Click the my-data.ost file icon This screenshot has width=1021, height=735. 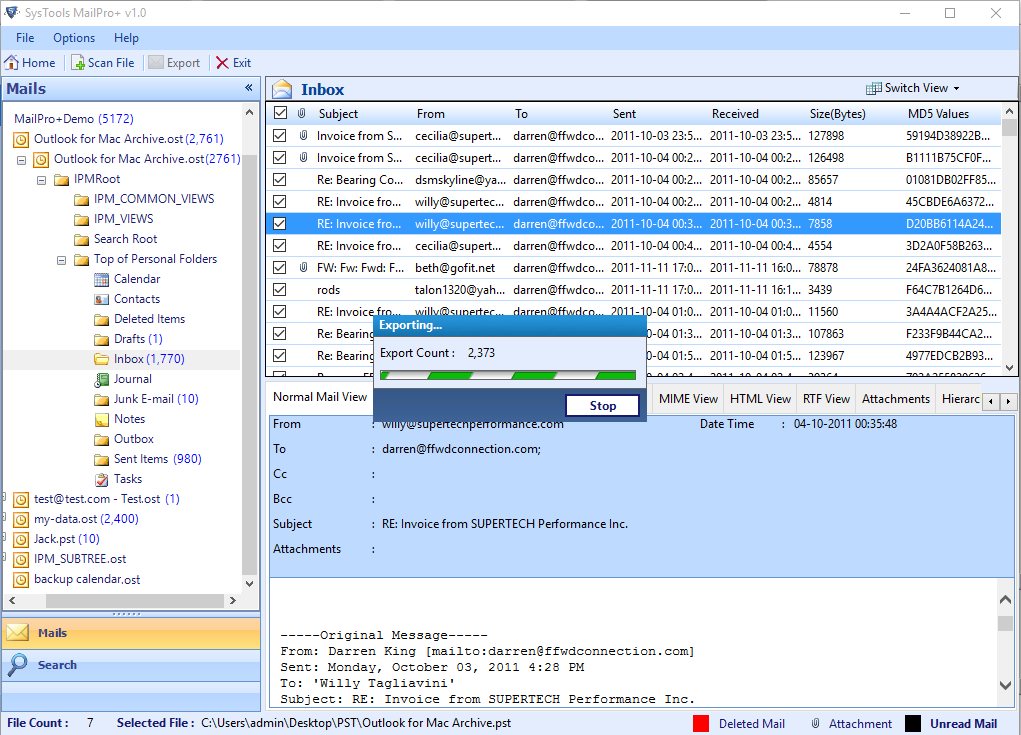pyautogui.click(x=21, y=520)
